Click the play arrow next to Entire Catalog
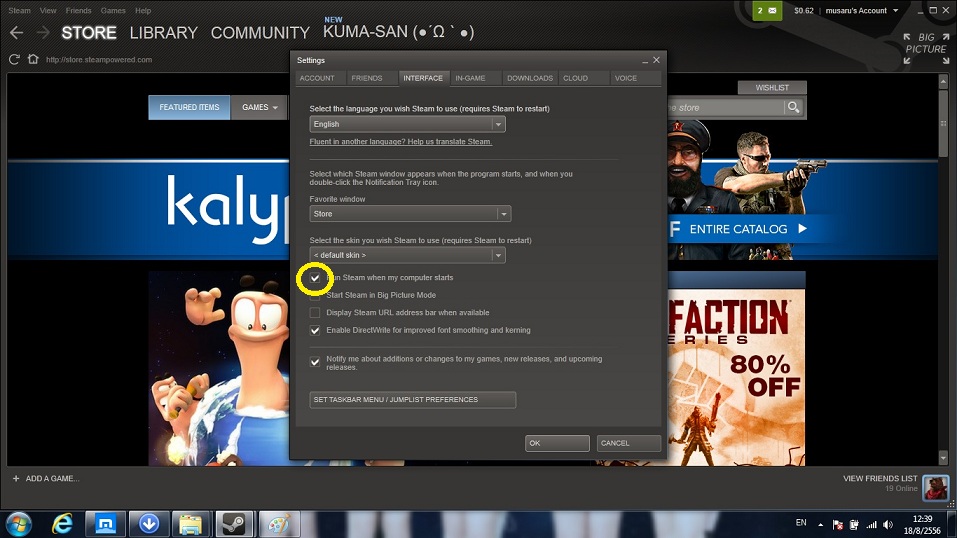 (x=803, y=228)
